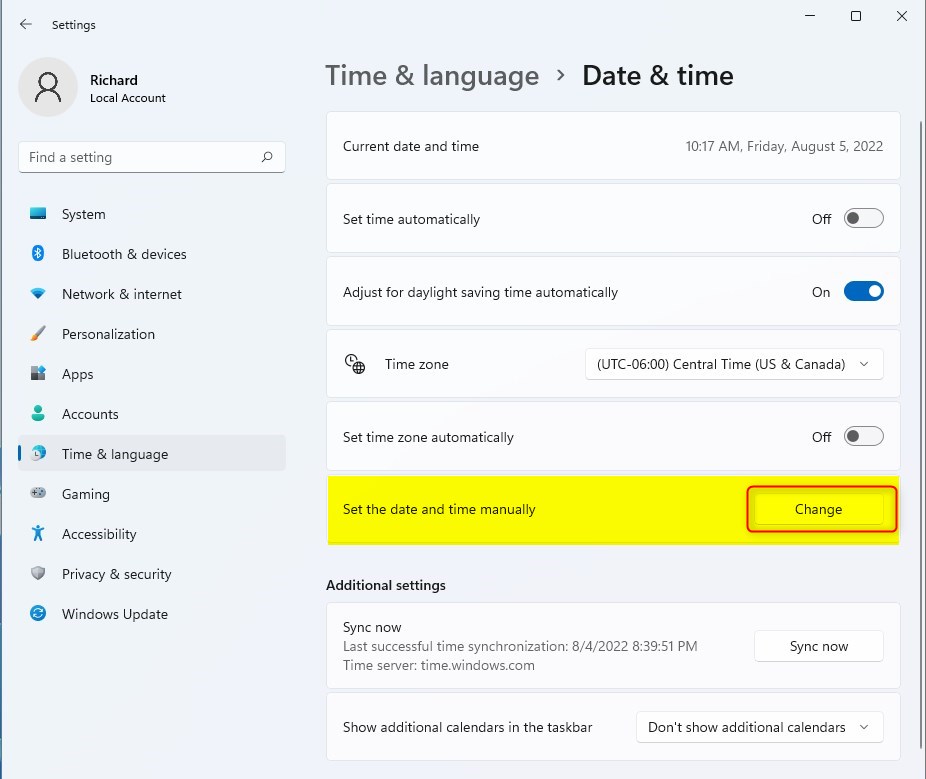Click the back arrow in Settings header
The image size is (926, 779).
pos(26,24)
